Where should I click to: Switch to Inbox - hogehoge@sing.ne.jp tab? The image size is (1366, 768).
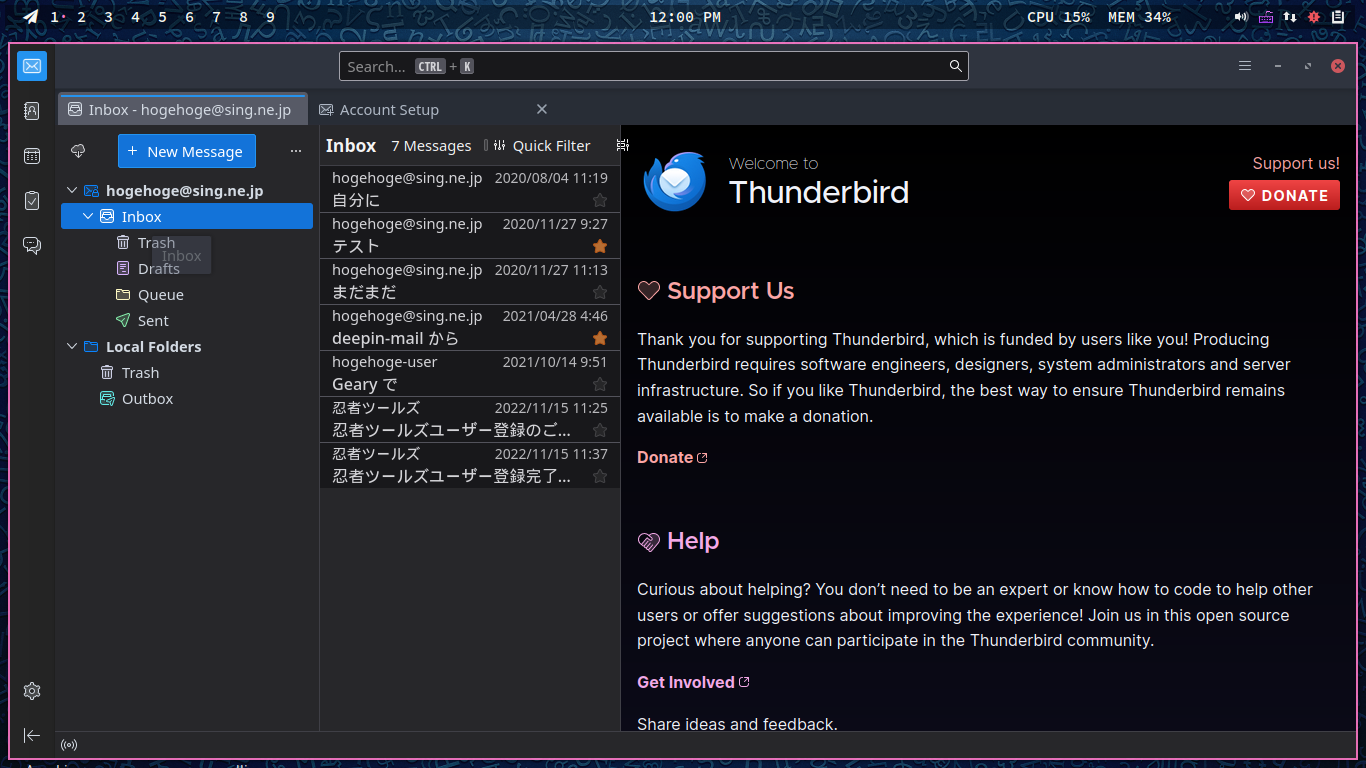[182, 110]
